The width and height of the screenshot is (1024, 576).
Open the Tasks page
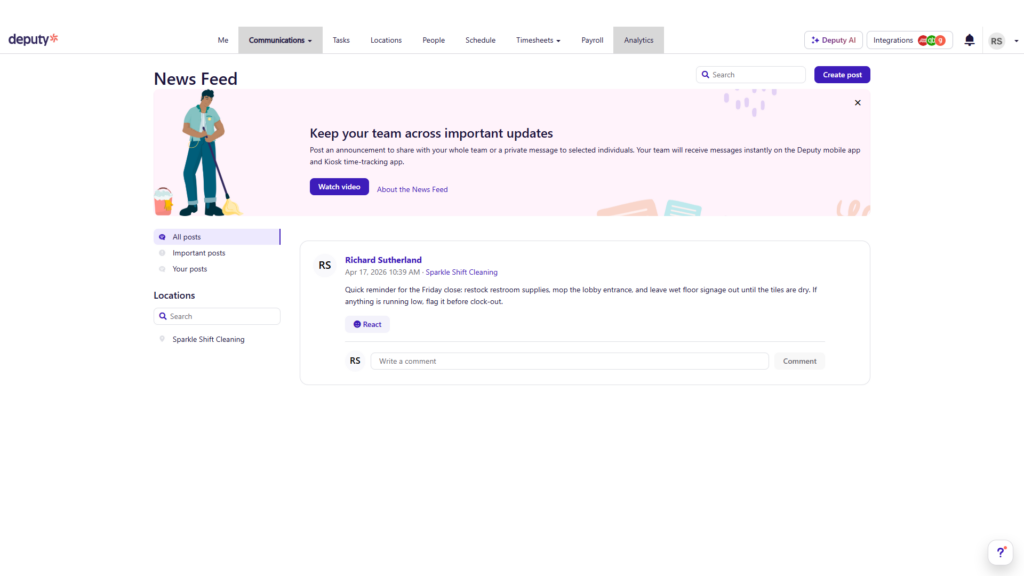coord(341,40)
